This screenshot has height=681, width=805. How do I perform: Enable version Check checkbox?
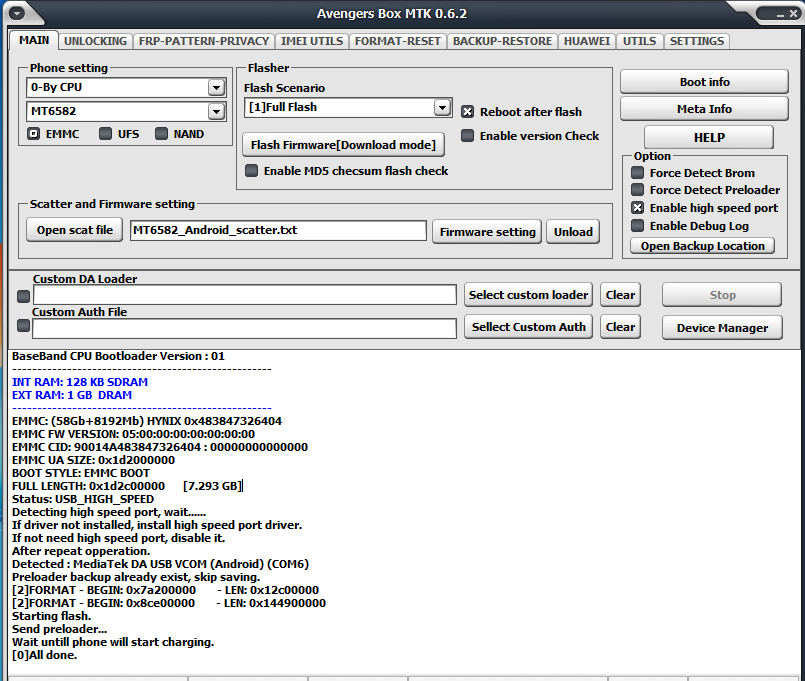tap(467, 136)
